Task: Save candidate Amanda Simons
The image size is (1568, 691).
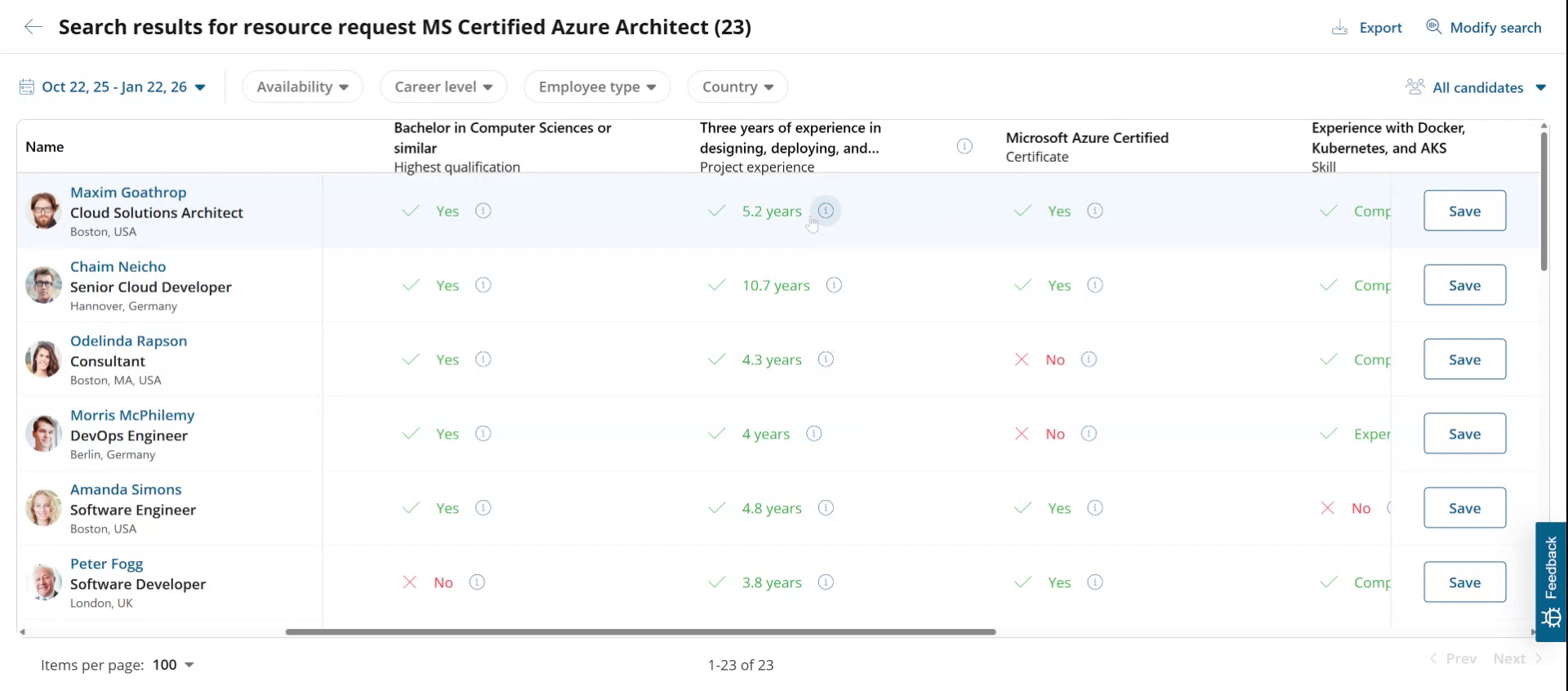Action: [x=1464, y=508]
